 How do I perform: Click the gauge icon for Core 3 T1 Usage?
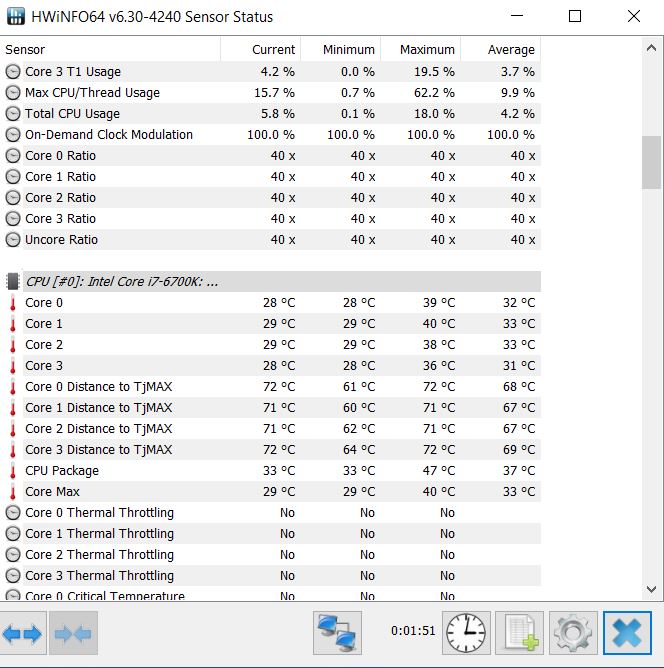pyautogui.click(x=13, y=72)
